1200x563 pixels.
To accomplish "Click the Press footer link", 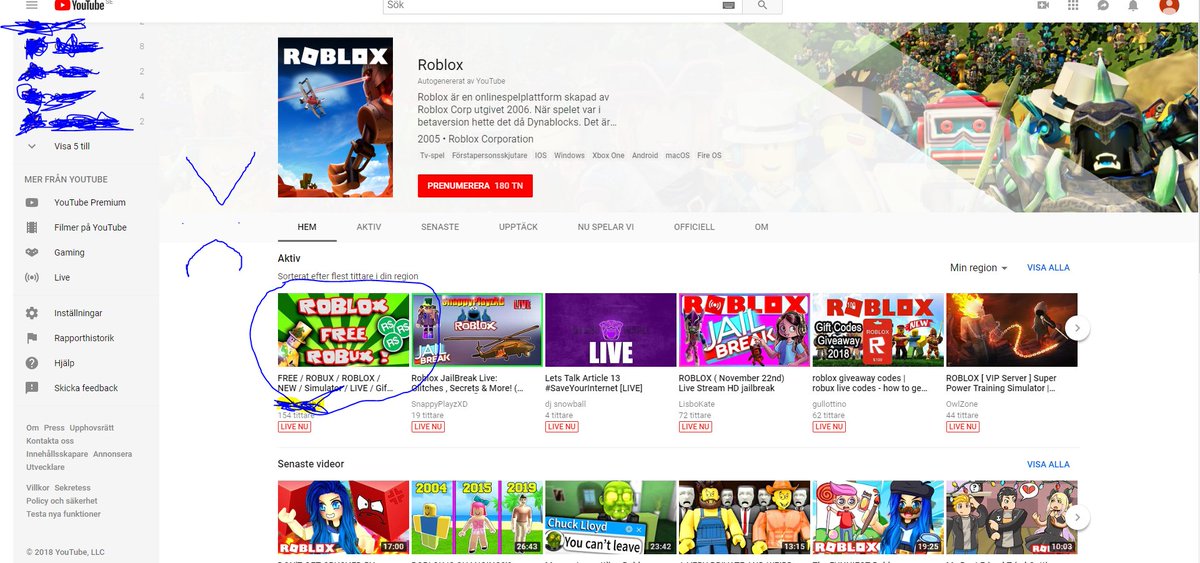I will coord(54,428).
